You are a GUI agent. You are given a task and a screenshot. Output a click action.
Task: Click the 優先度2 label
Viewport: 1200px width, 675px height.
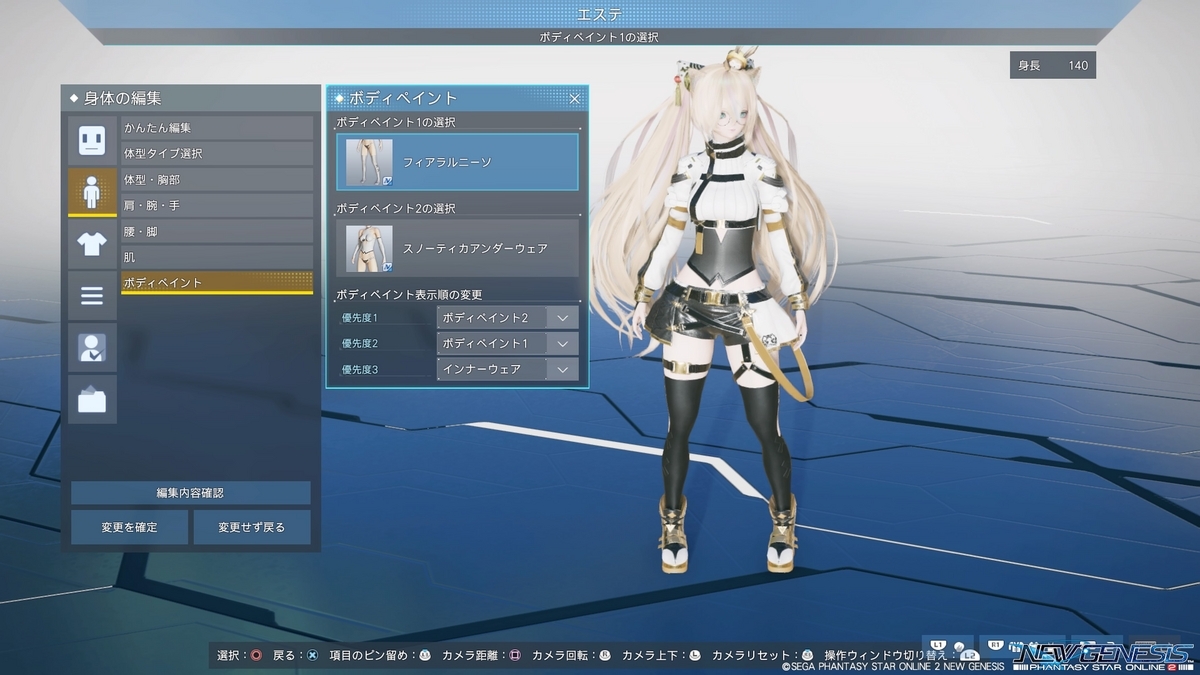tap(360, 343)
